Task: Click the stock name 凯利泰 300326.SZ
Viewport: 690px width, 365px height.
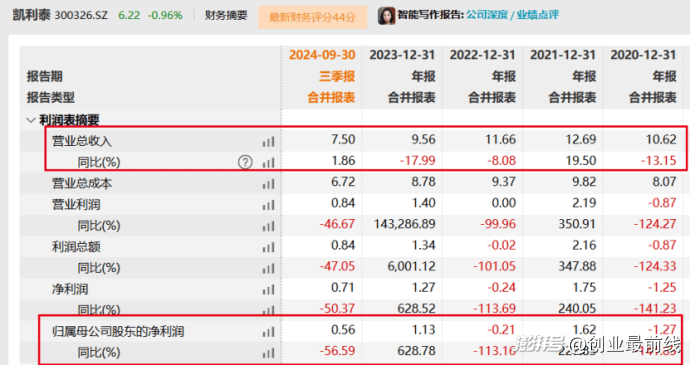Action: point(60,15)
